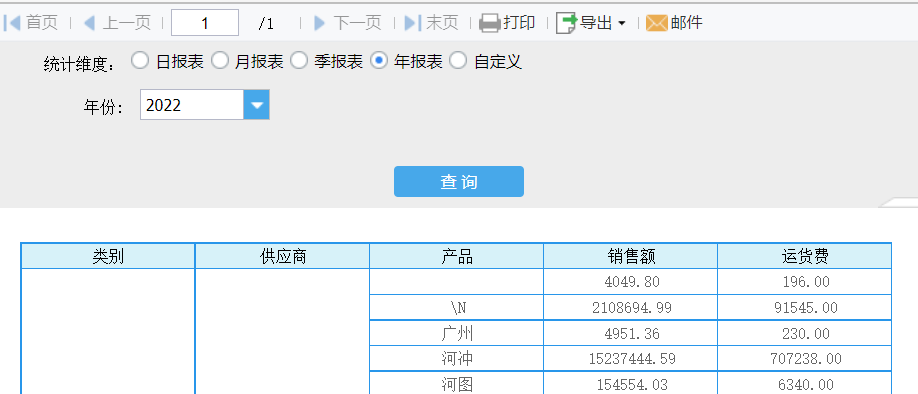Click the product cell showing \N
The image size is (918, 394).
click(457, 307)
